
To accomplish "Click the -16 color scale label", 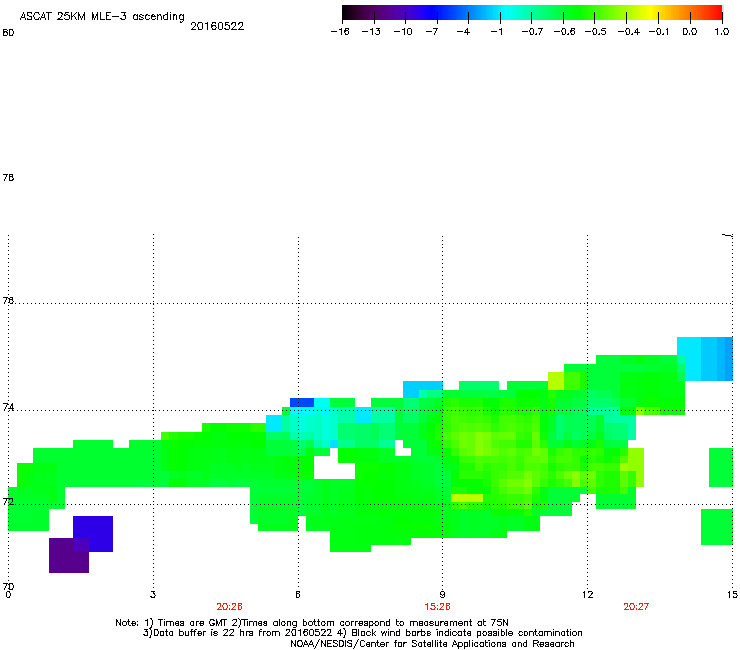I will (340, 32).
